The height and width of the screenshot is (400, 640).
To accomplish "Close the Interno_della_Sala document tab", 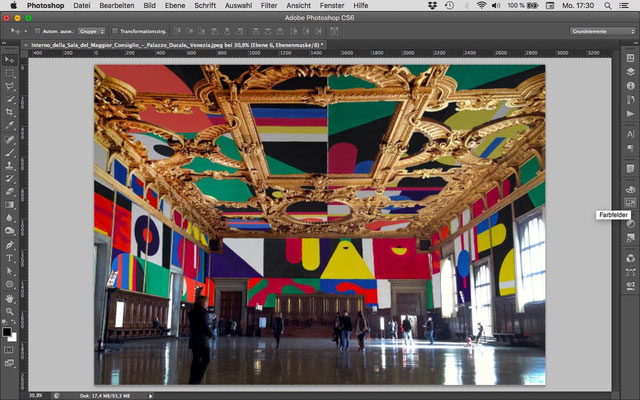I will pyautogui.click(x=26, y=45).
